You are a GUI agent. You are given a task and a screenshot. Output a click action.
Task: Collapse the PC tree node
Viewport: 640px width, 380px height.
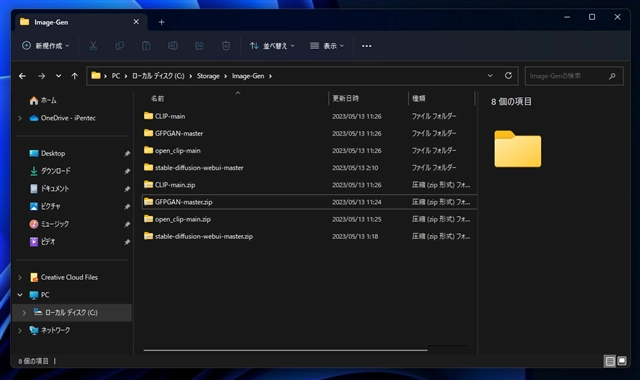coord(20,295)
